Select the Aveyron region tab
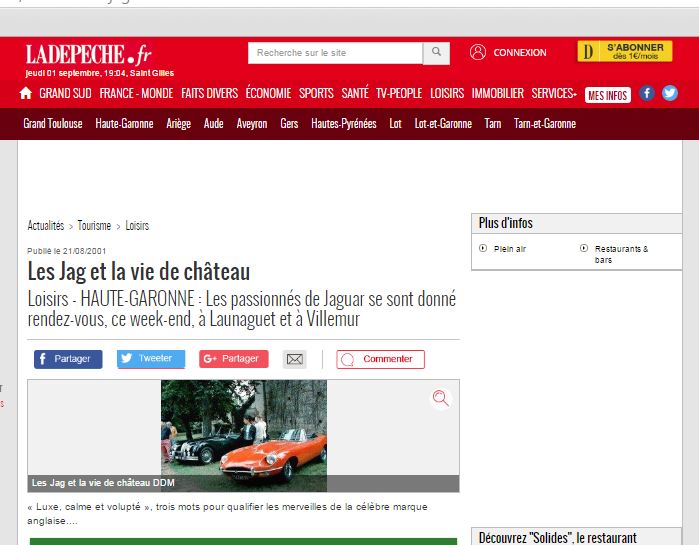This screenshot has height=545, width=699. click(x=252, y=123)
